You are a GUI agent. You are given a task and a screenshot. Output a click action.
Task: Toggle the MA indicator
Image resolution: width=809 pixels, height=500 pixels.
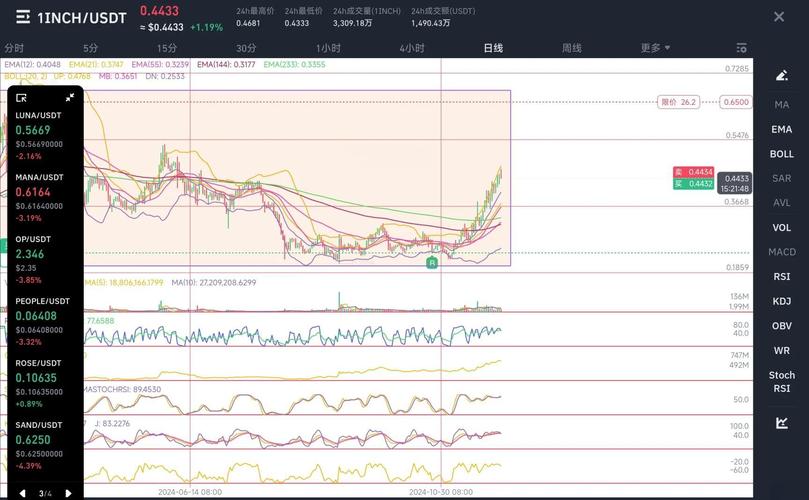(782, 105)
